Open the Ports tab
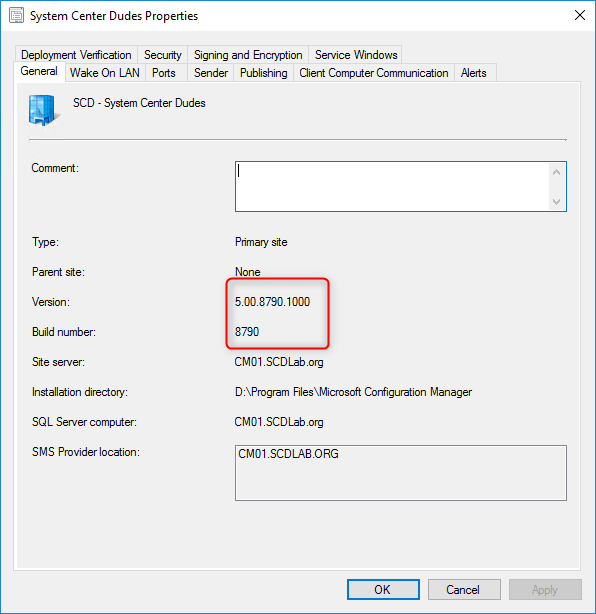The height and width of the screenshot is (614, 596). [x=164, y=73]
